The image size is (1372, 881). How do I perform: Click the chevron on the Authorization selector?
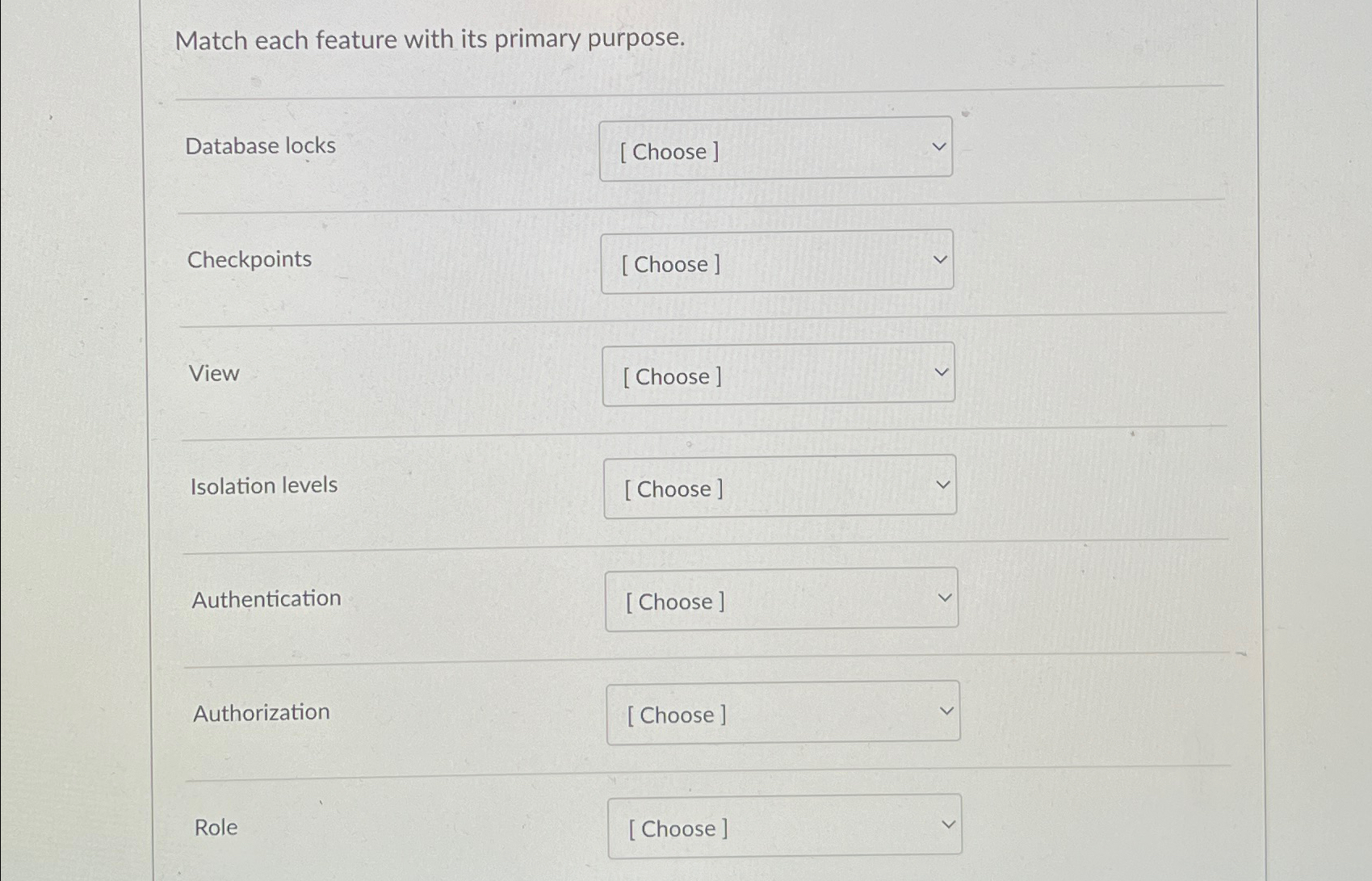946,709
